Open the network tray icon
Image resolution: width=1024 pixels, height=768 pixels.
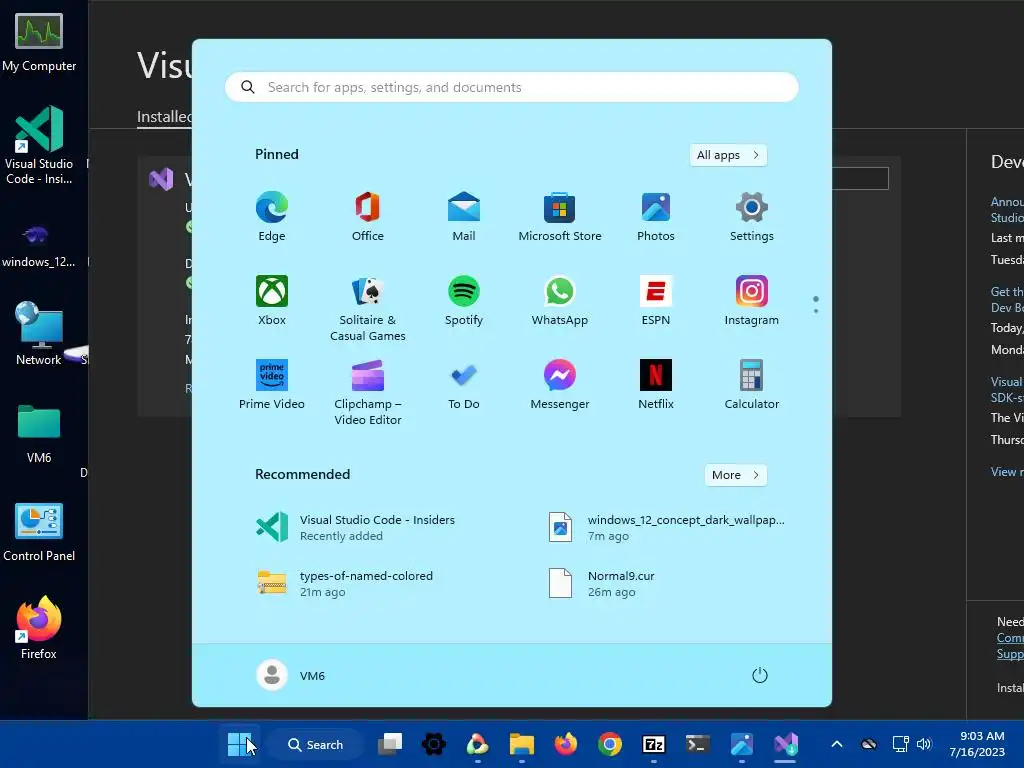[901, 744]
